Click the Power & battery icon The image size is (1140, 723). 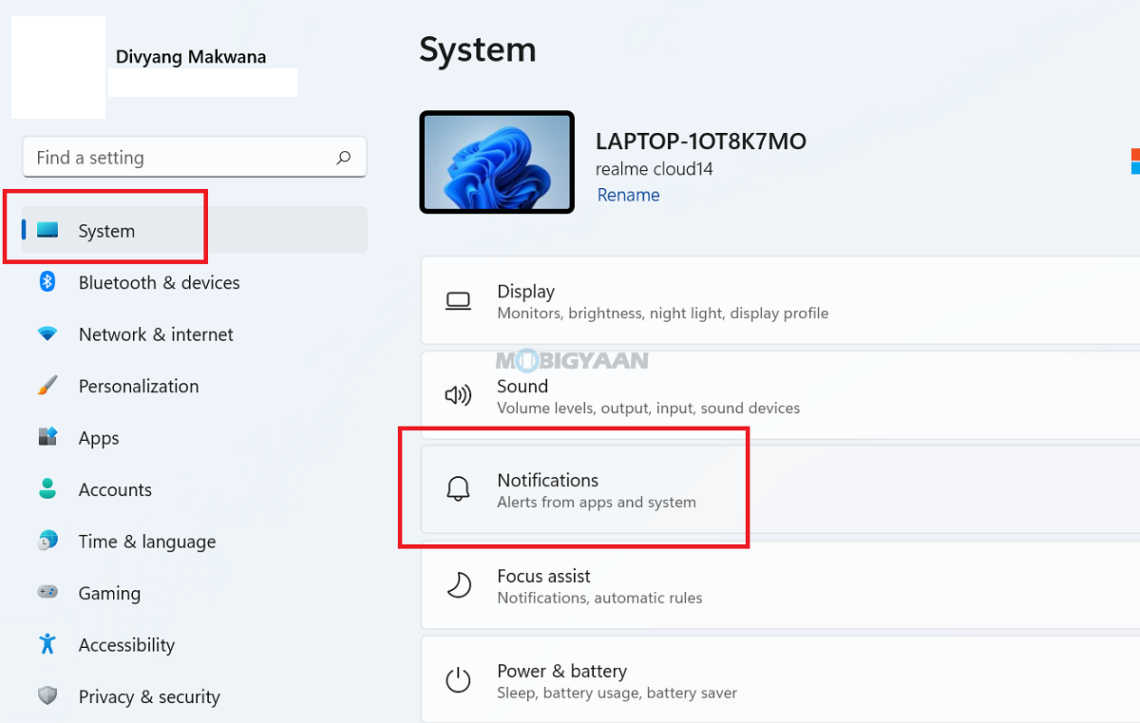pos(458,680)
